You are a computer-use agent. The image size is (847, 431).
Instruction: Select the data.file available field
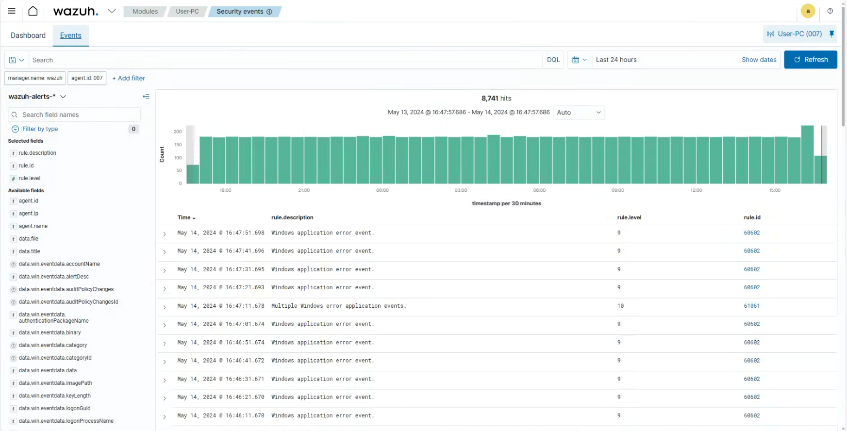(x=28, y=239)
